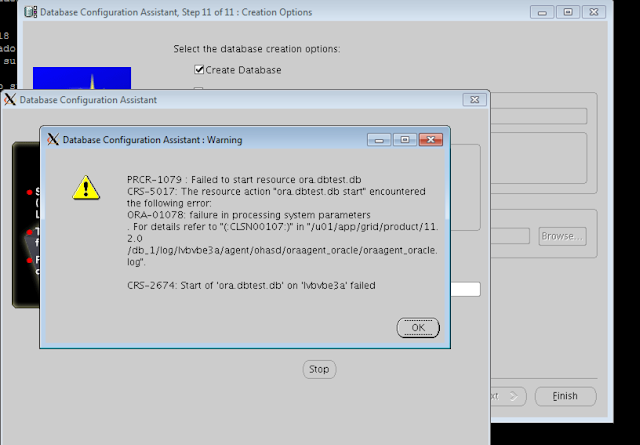Click the database icon in Step 11 title bar
This screenshot has height=445, width=640.
pos(31,12)
